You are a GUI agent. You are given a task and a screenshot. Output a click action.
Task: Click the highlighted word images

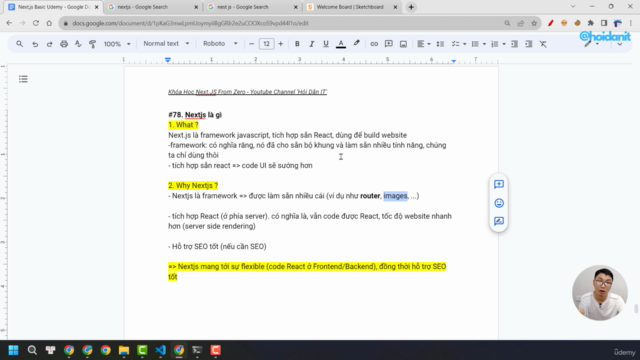[395, 196]
